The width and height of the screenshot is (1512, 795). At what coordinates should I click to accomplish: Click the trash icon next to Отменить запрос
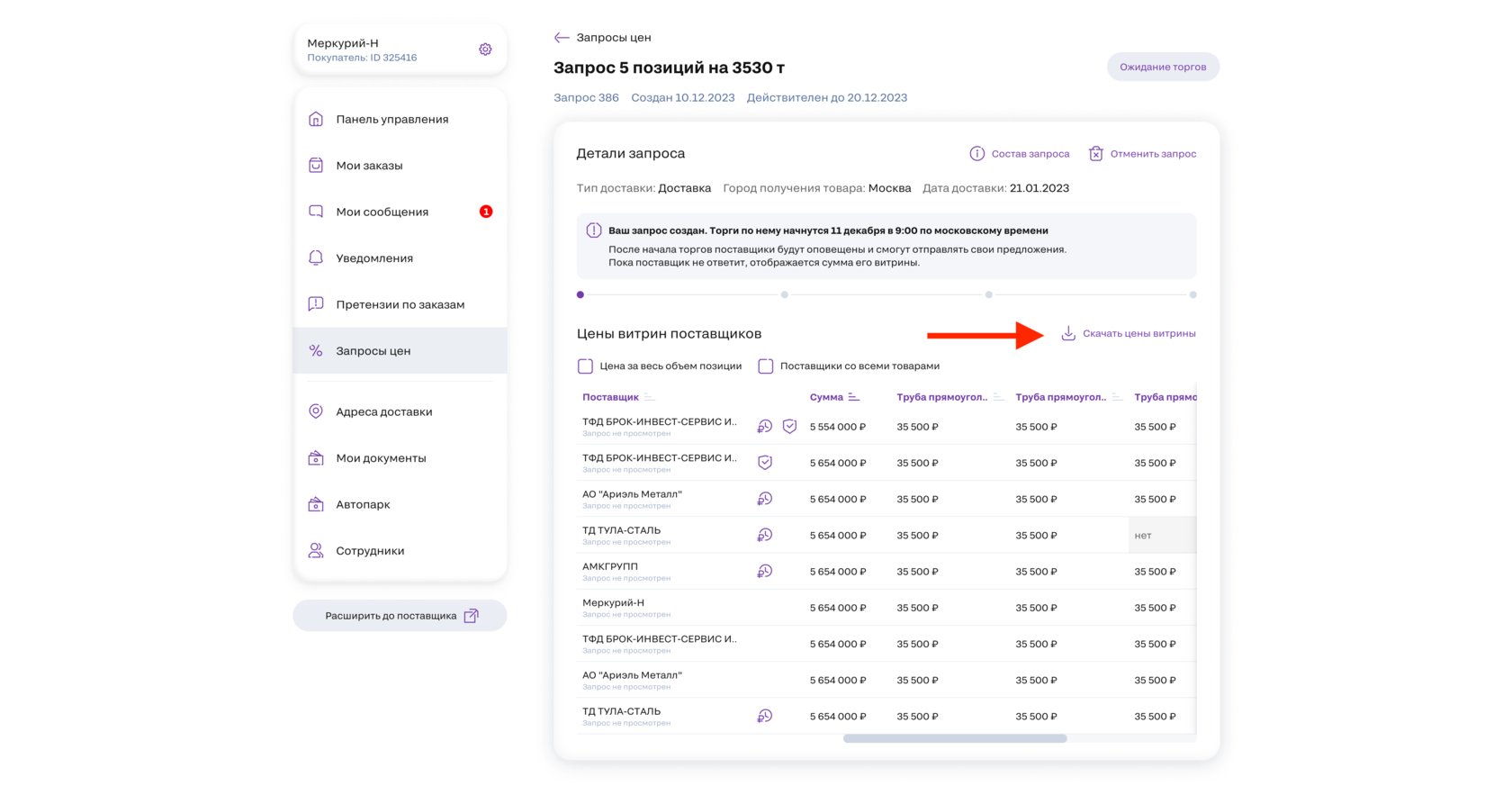click(x=1095, y=154)
